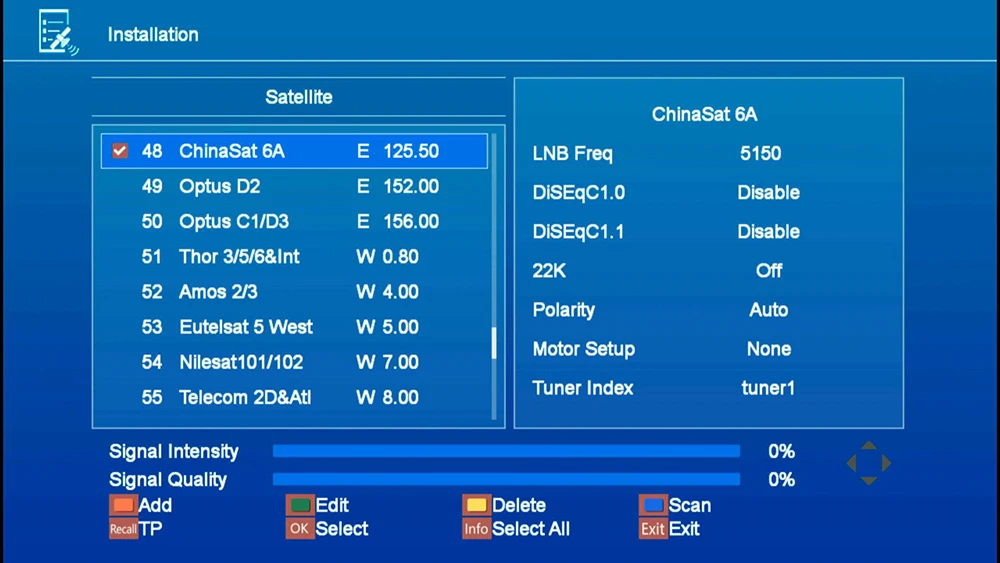1000x563 pixels.
Task: Click the Delete label
Action: click(x=519, y=505)
